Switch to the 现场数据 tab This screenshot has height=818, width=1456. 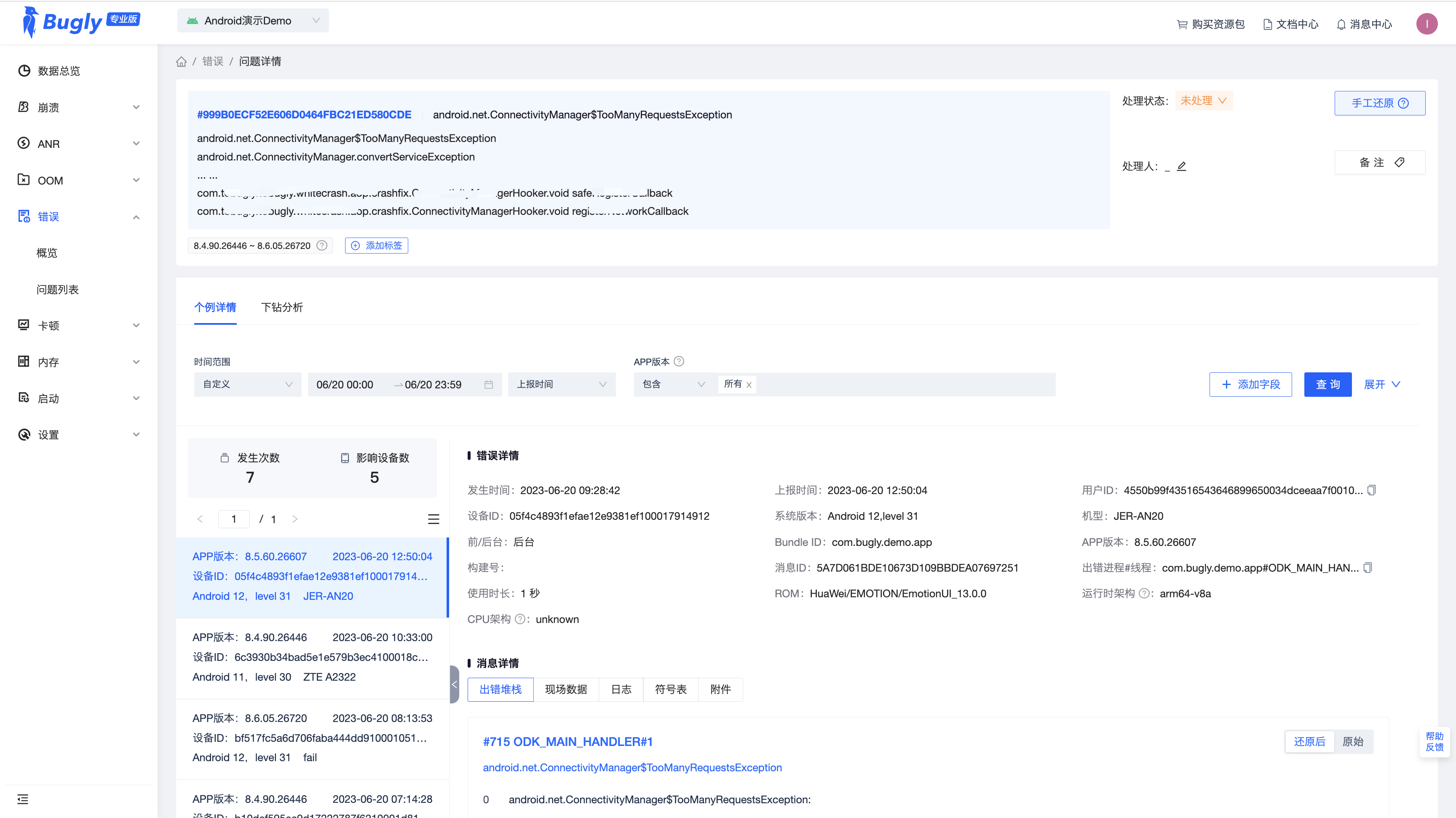[x=566, y=690]
